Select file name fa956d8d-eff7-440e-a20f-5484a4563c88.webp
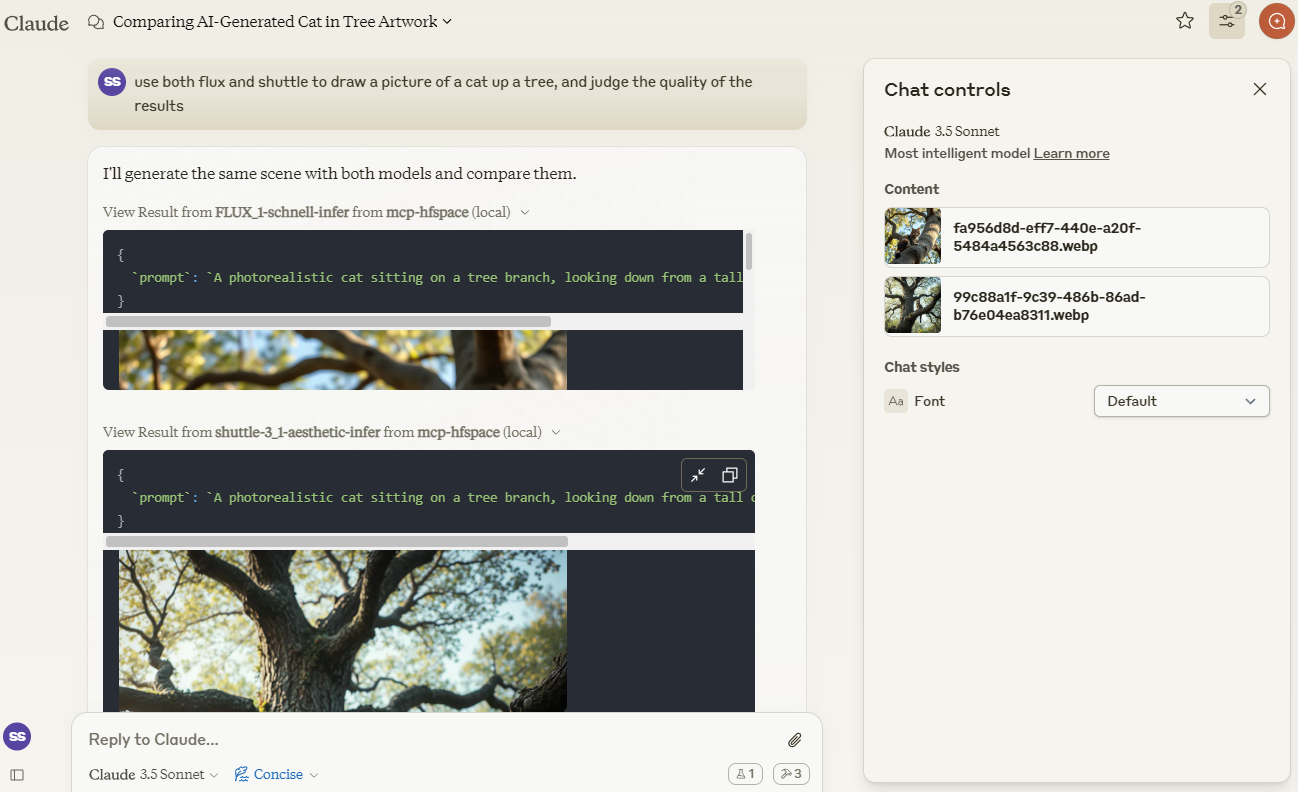Viewport: 1298px width, 792px height. click(1047, 237)
